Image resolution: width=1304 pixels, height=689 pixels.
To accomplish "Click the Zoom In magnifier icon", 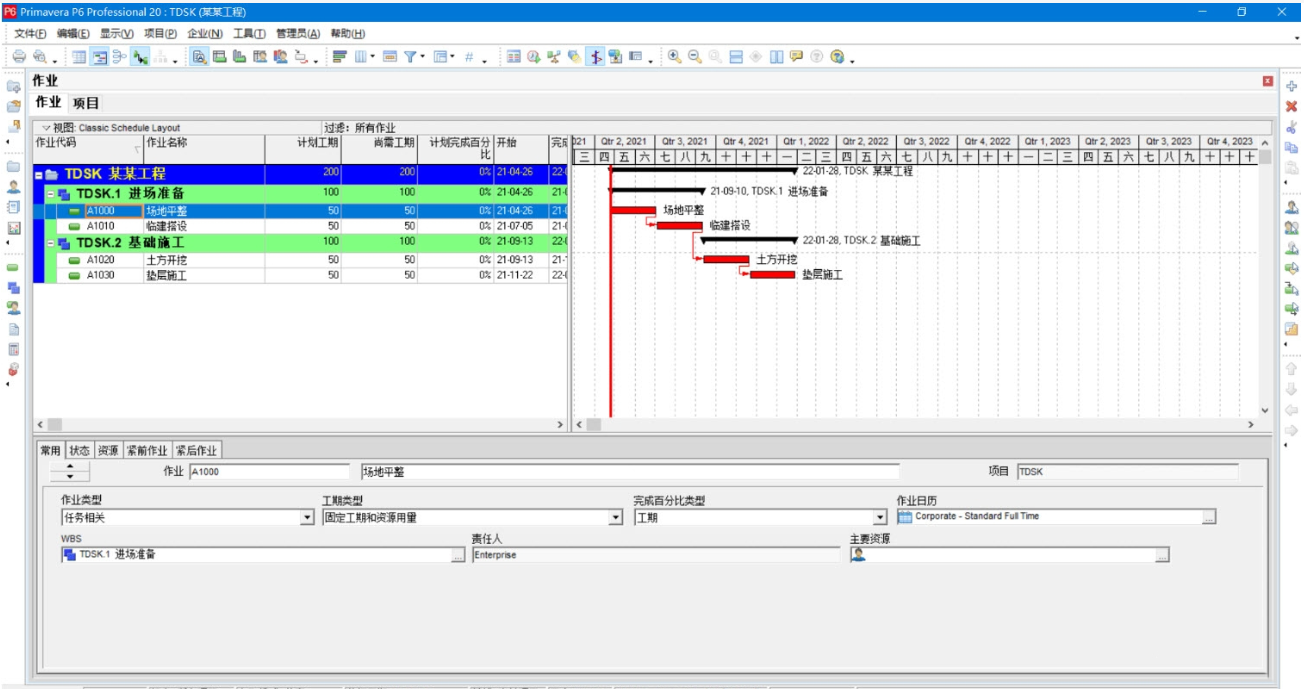I will point(675,57).
